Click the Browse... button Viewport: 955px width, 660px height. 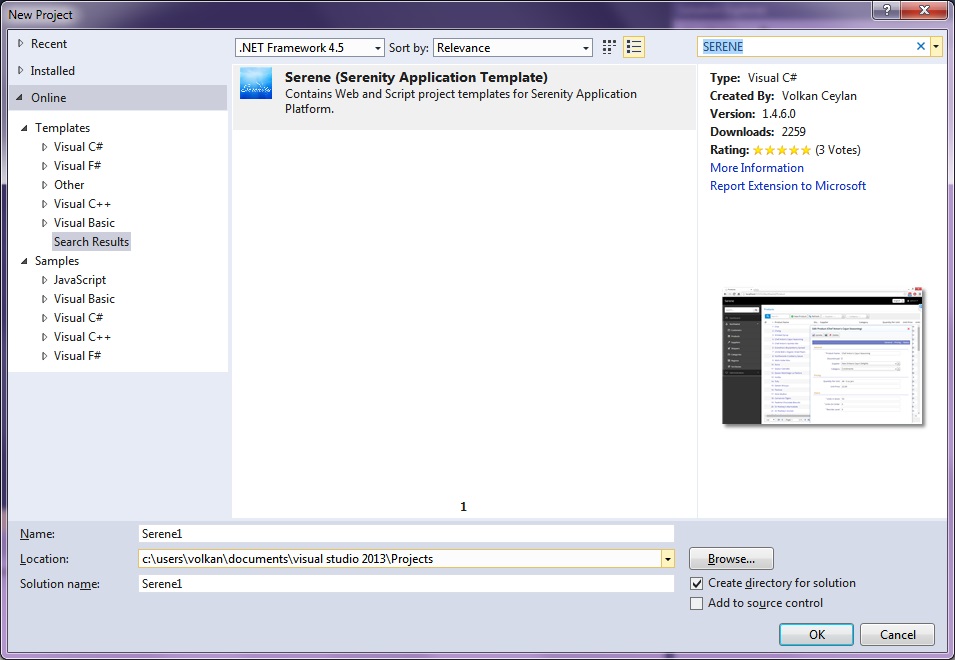pos(731,559)
